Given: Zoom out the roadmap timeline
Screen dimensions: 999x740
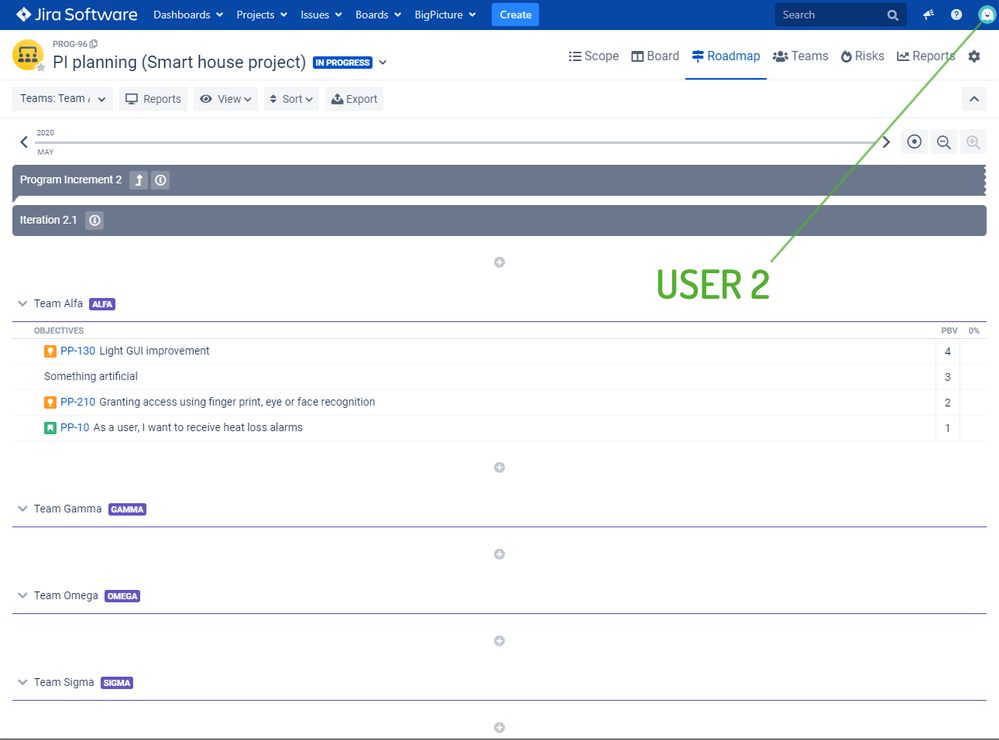Looking at the screenshot, I should [x=944, y=141].
